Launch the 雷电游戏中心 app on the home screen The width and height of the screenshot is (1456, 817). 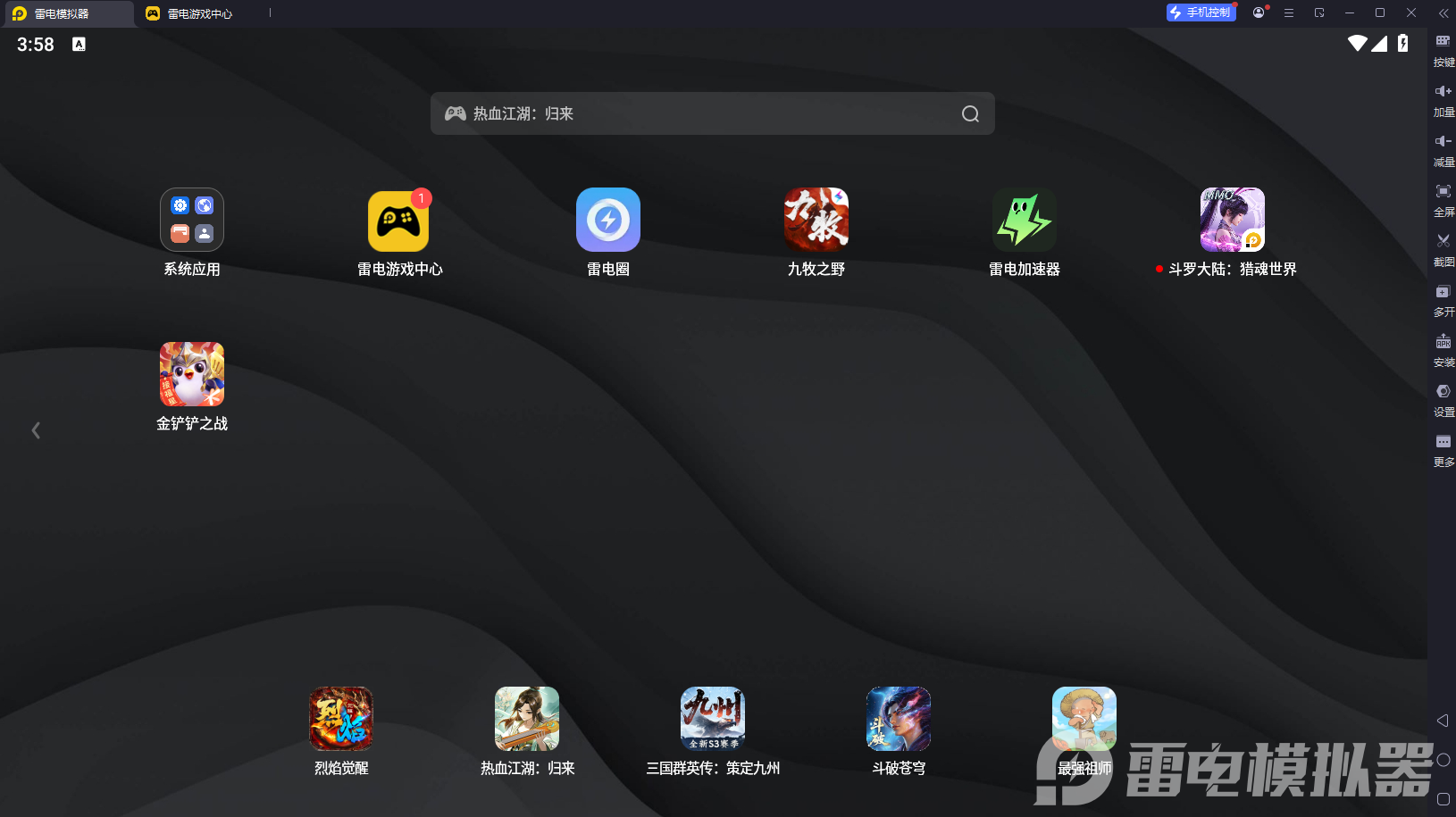398,220
